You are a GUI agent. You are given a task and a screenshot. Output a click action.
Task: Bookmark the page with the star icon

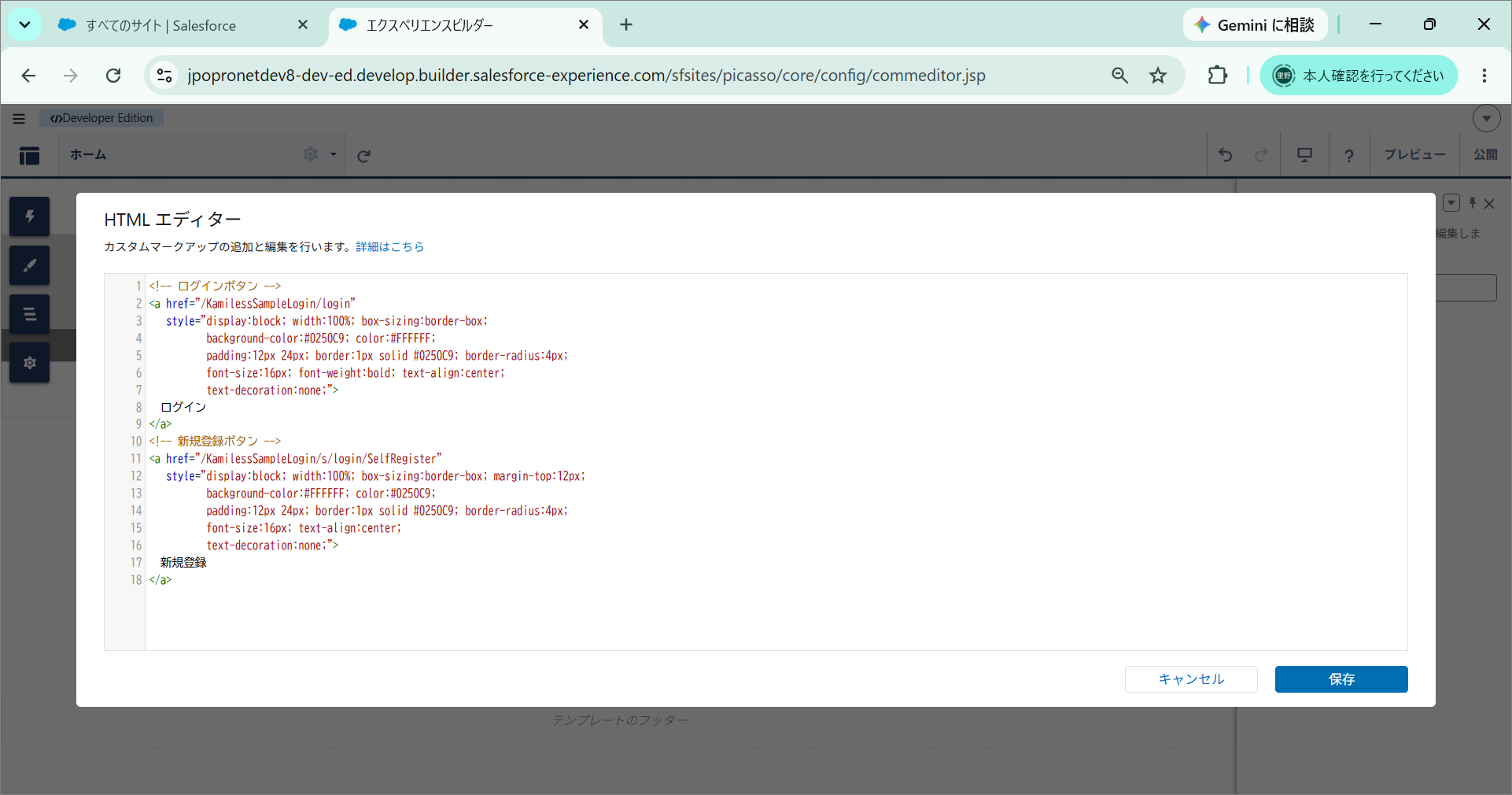(1158, 76)
